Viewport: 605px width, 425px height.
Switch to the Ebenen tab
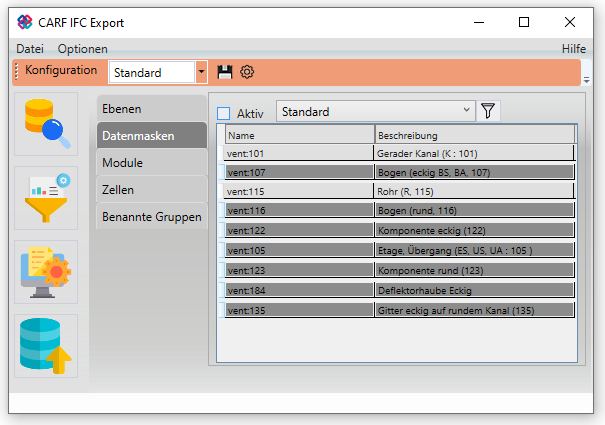152,109
